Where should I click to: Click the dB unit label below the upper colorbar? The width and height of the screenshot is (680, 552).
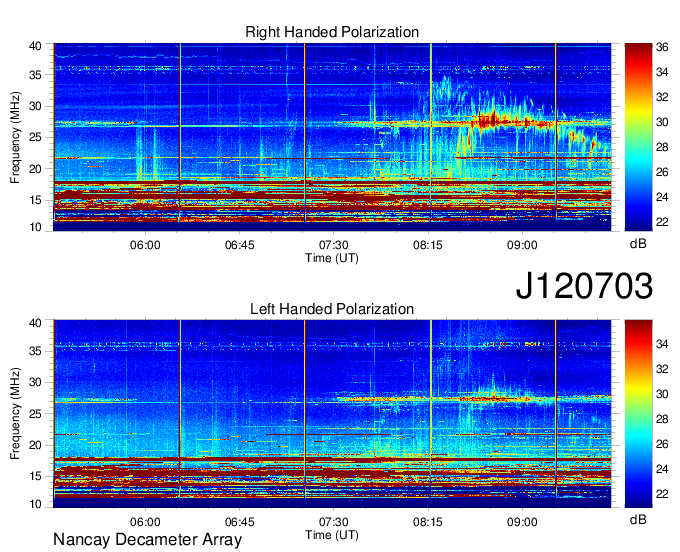[x=638, y=244]
